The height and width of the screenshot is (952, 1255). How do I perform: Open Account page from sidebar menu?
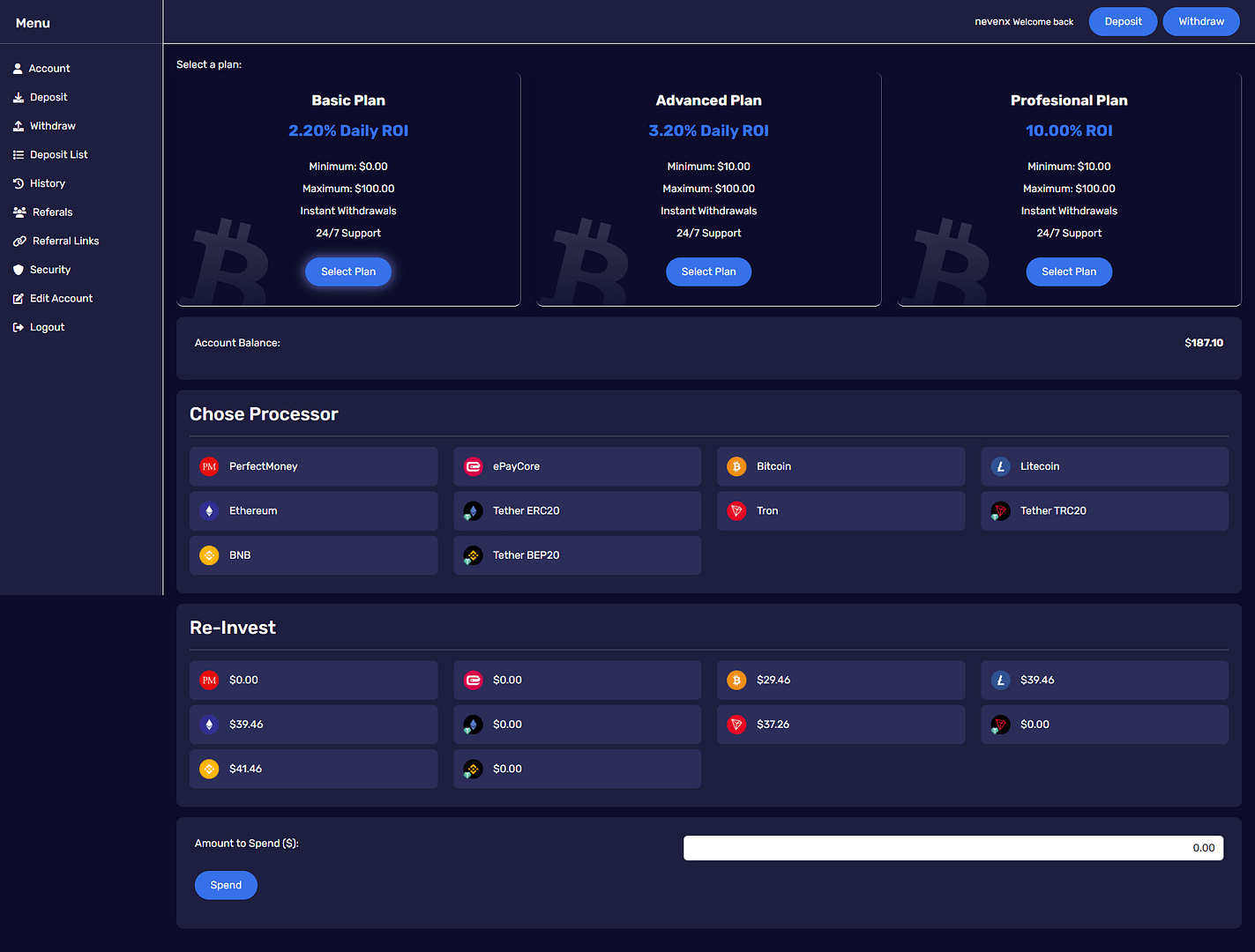(x=49, y=69)
